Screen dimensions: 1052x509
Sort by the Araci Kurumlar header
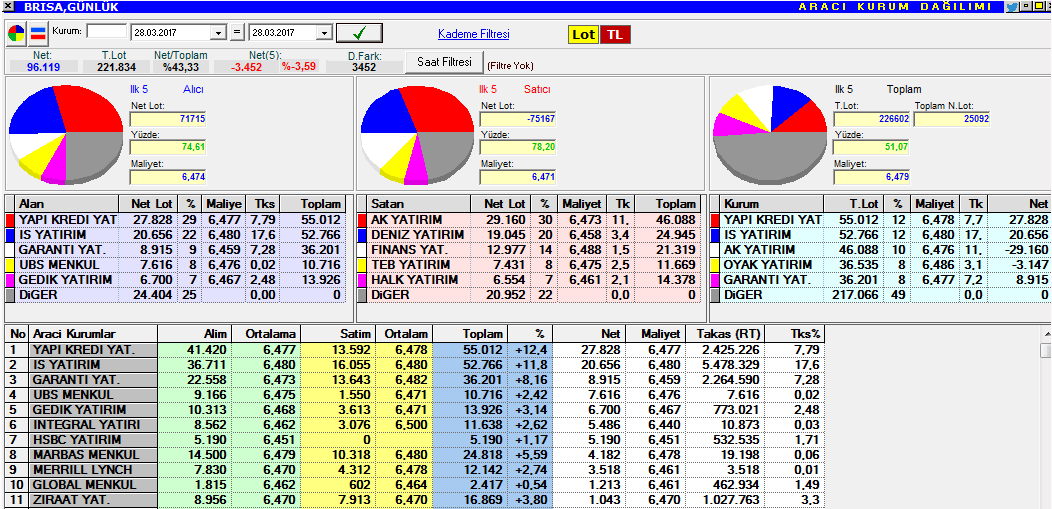click(x=94, y=333)
